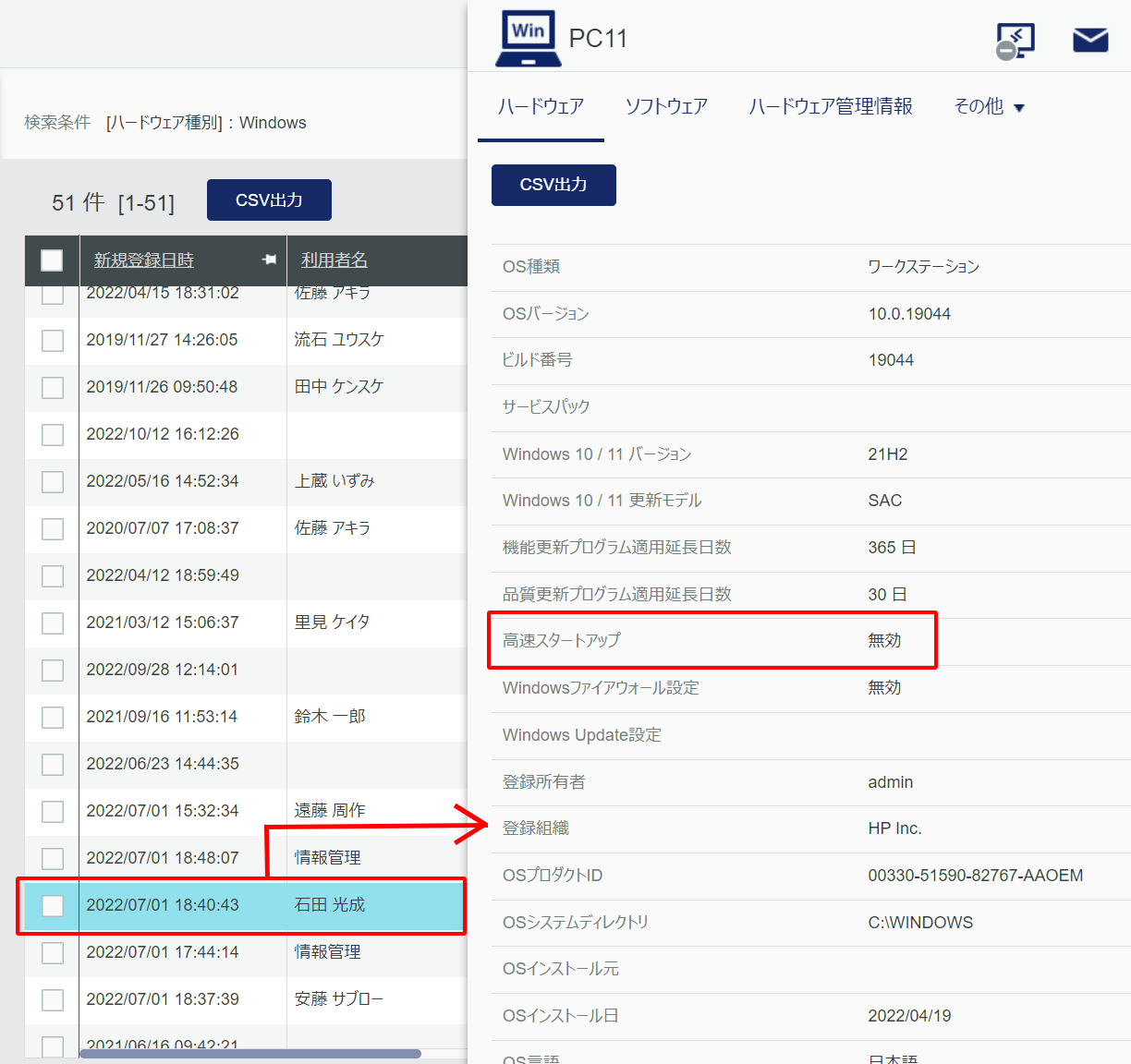Image resolution: width=1131 pixels, height=1064 pixels.
Task: Click the pin icon in 新規登録日時 header
Action: point(269,260)
